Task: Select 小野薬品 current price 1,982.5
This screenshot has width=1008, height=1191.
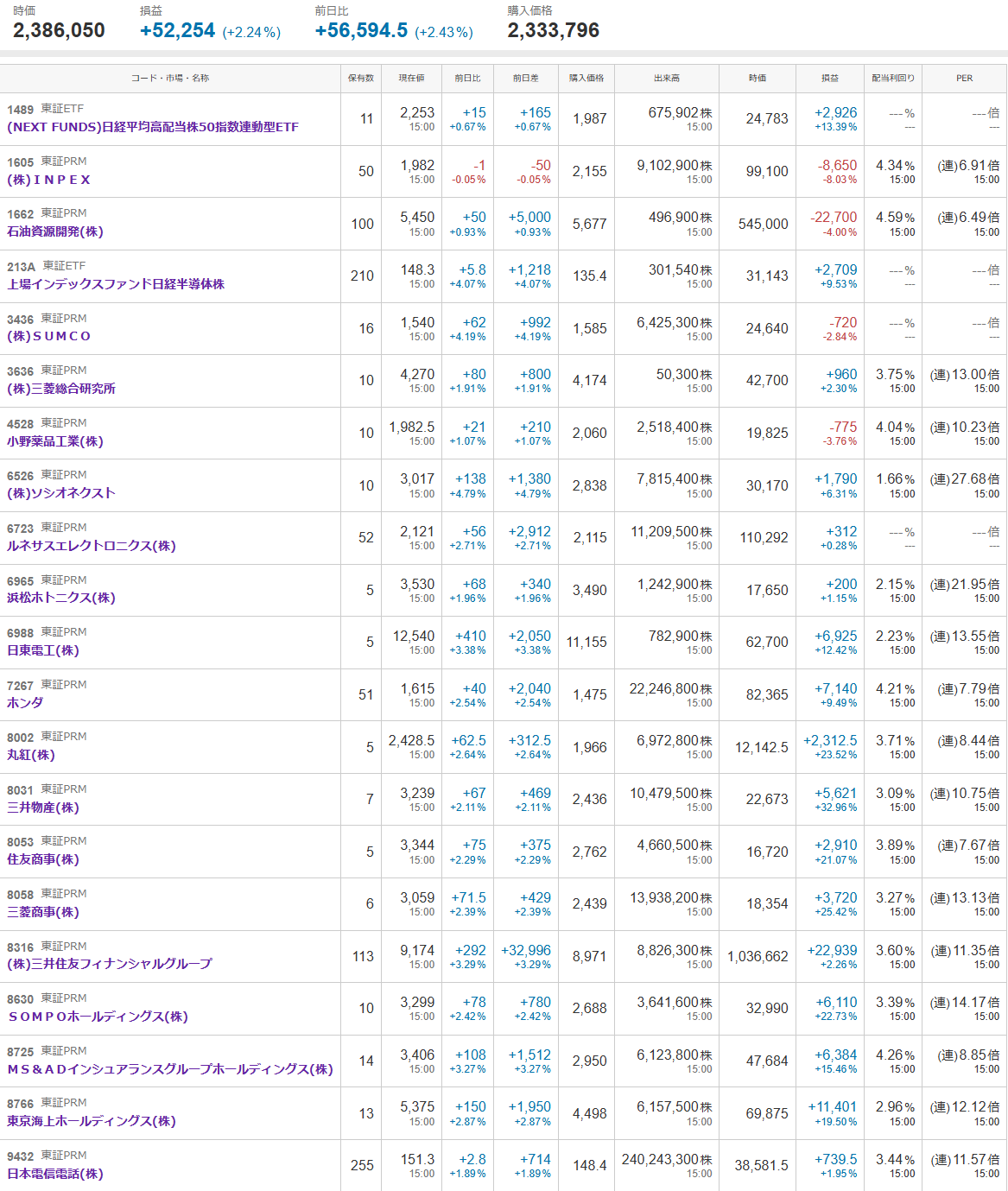Action: coord(412,427)
